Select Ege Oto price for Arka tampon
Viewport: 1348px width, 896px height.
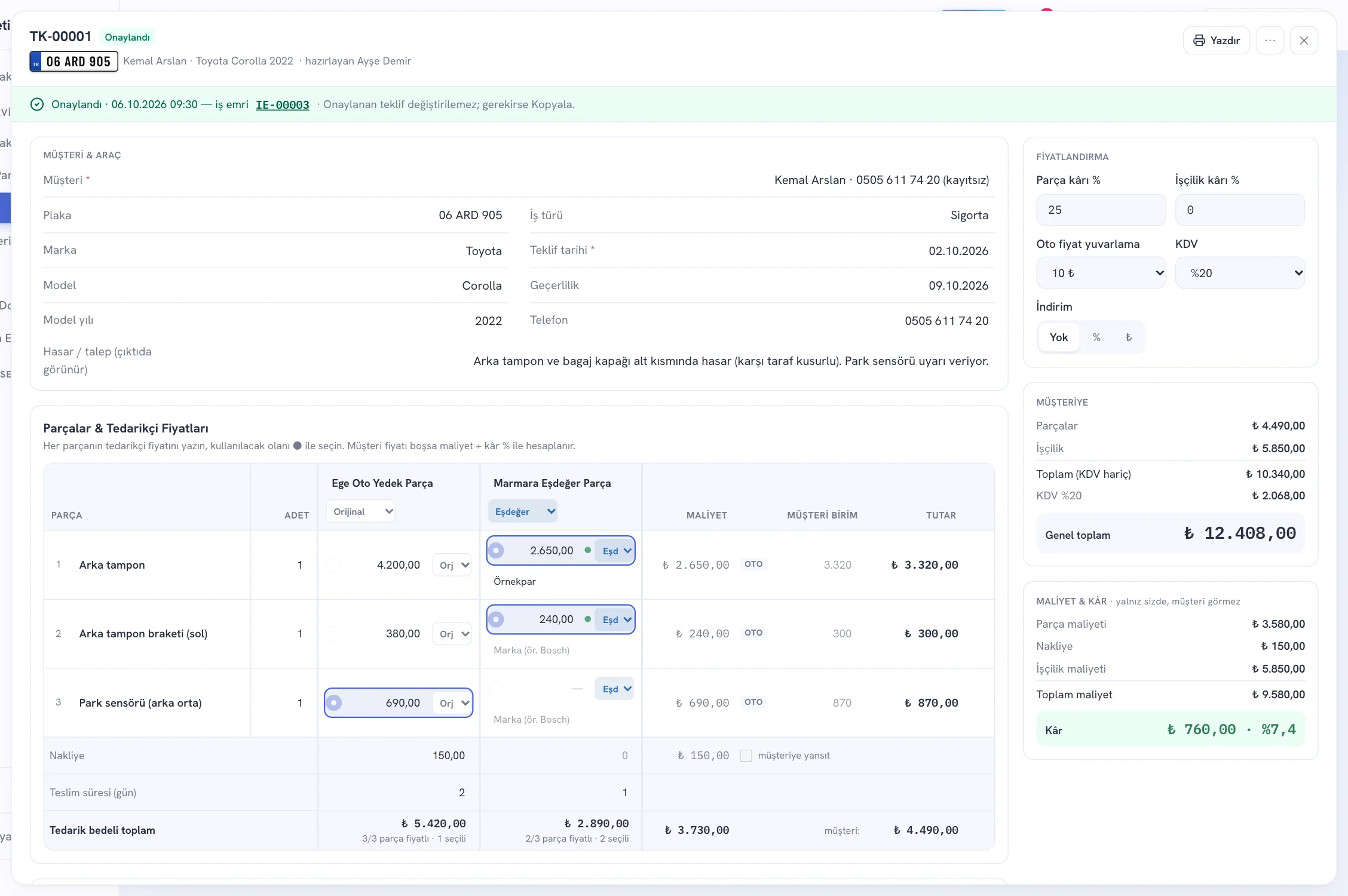334,565
